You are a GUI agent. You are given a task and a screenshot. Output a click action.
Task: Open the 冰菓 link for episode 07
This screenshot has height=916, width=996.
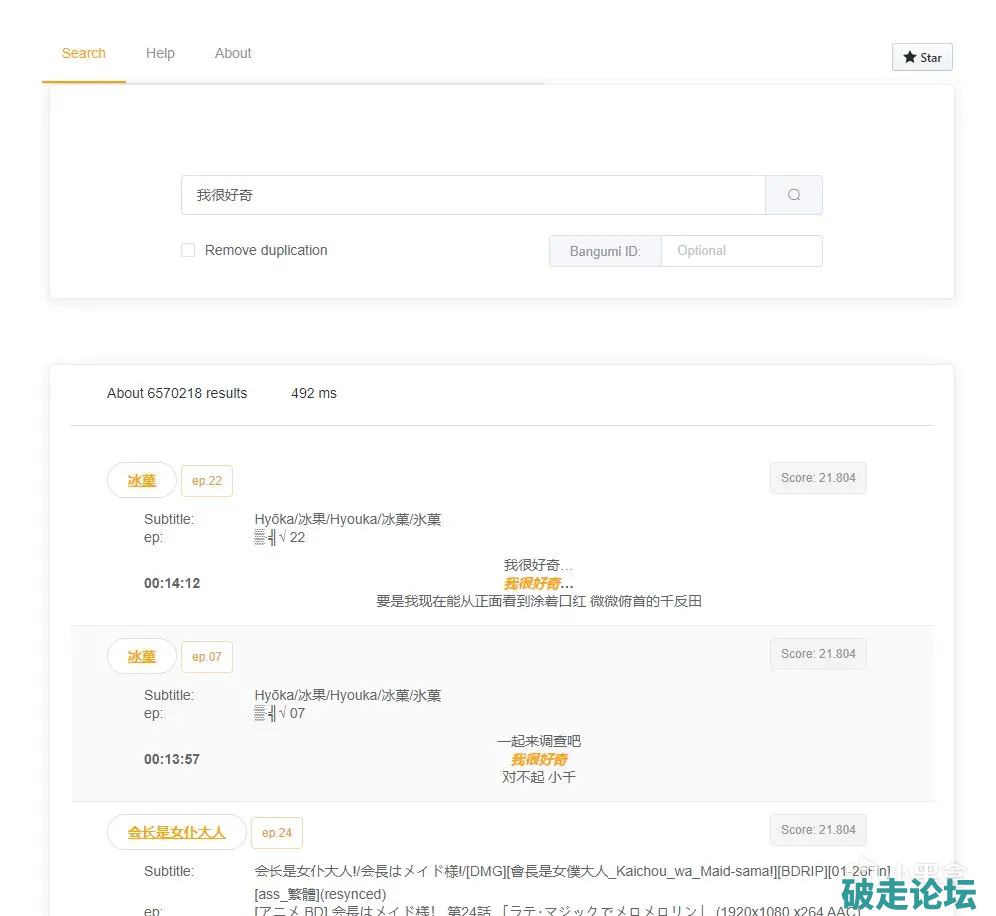(x=141, y=656)
